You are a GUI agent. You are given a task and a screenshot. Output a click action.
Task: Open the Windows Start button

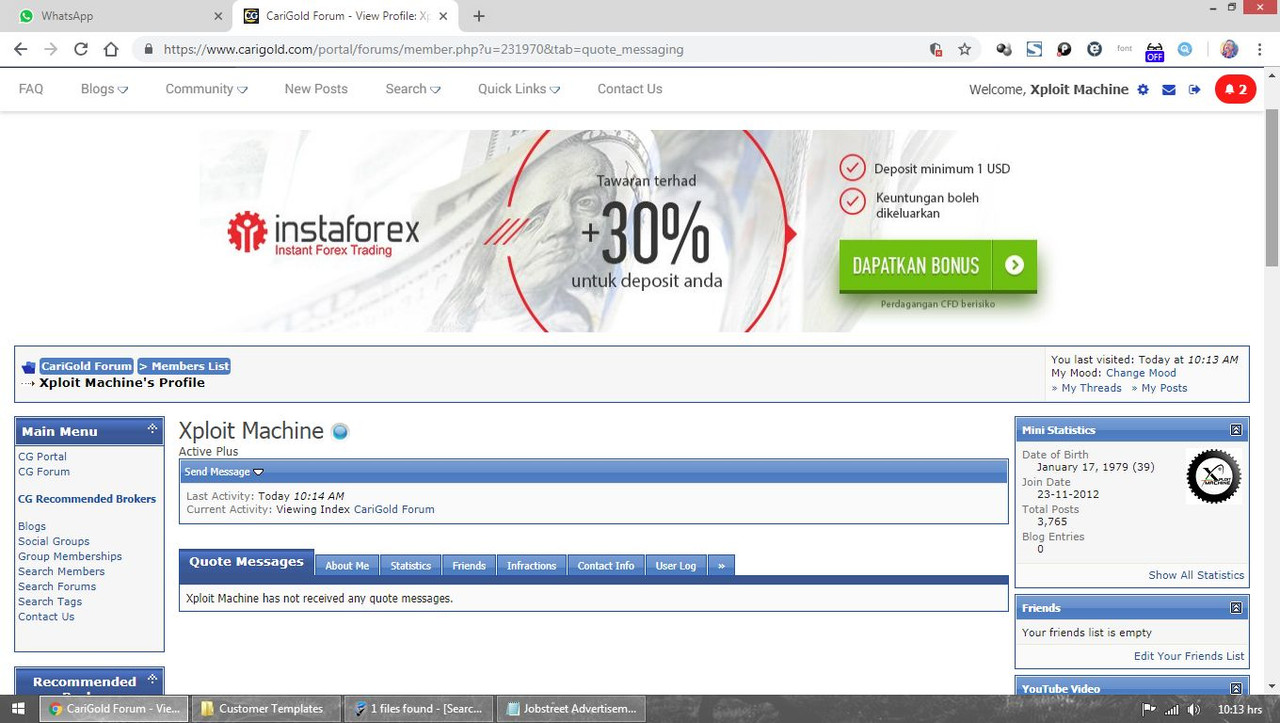coord(18,709)
